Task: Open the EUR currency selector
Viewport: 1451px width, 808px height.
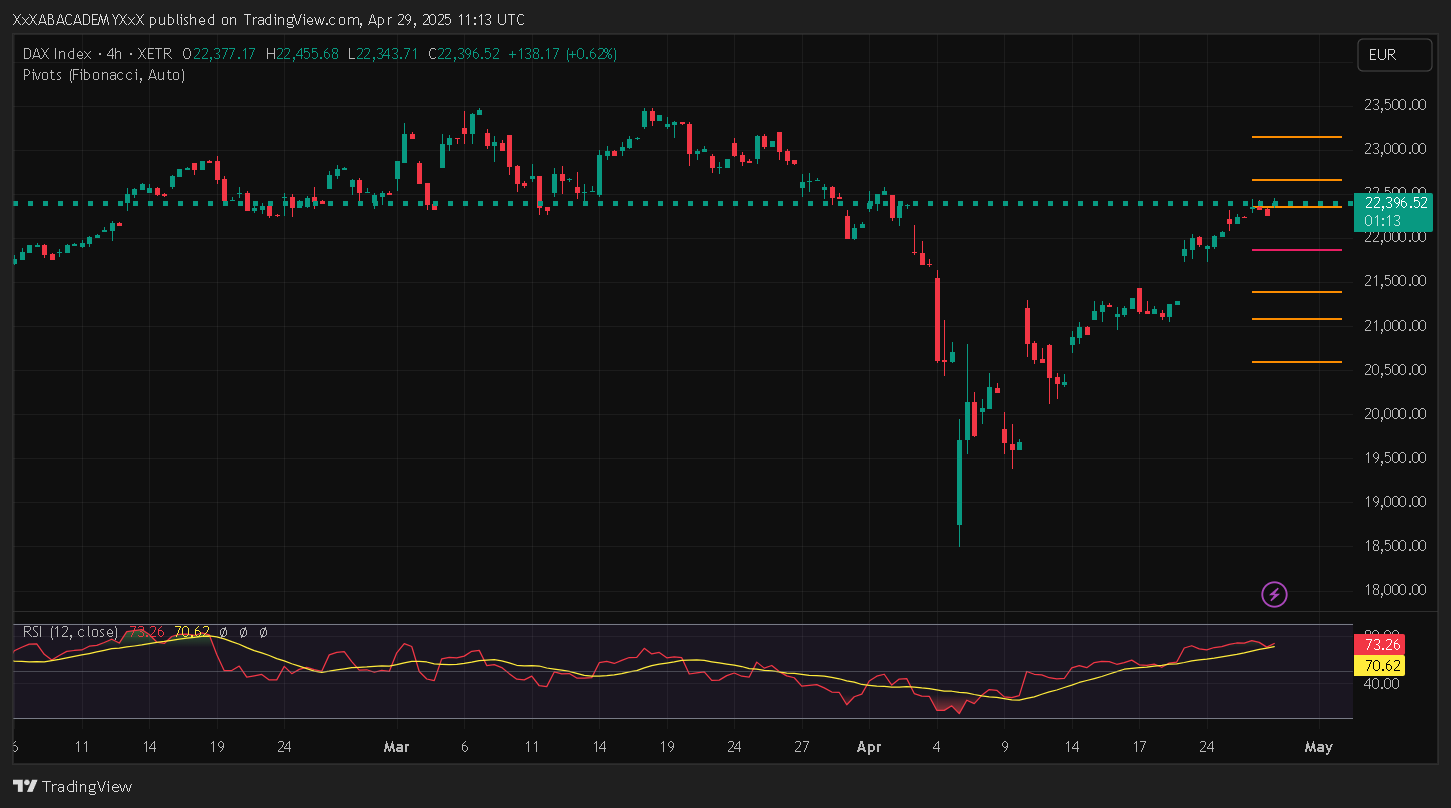Action: tap(1394, 55)
